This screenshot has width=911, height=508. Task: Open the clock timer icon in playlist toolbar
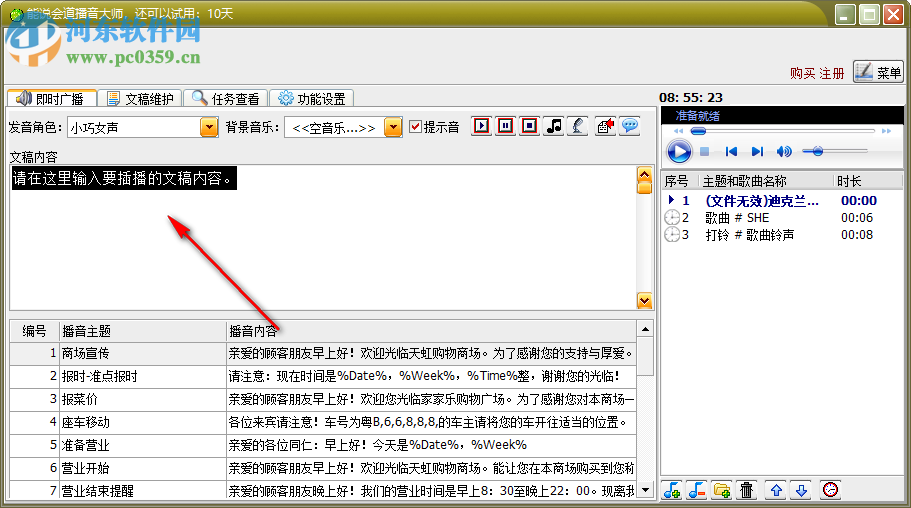[x=831, y=490]
